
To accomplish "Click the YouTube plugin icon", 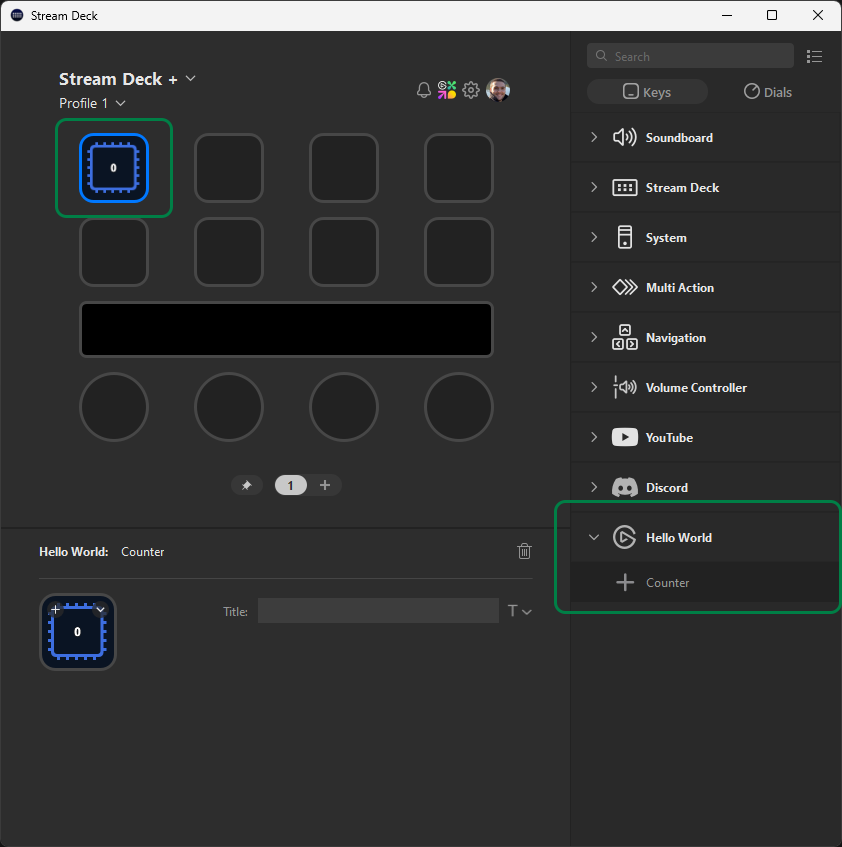I will click(625, 437).
